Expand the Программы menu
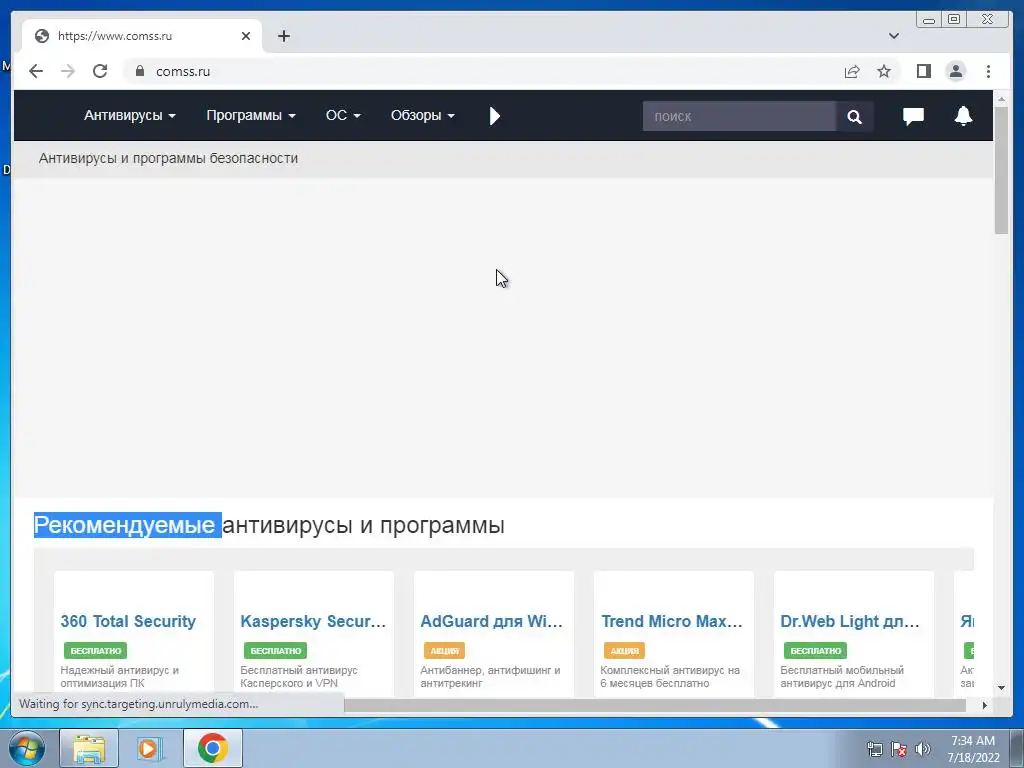The height and width of the screenshot is (768, 1024). (251, 116)
